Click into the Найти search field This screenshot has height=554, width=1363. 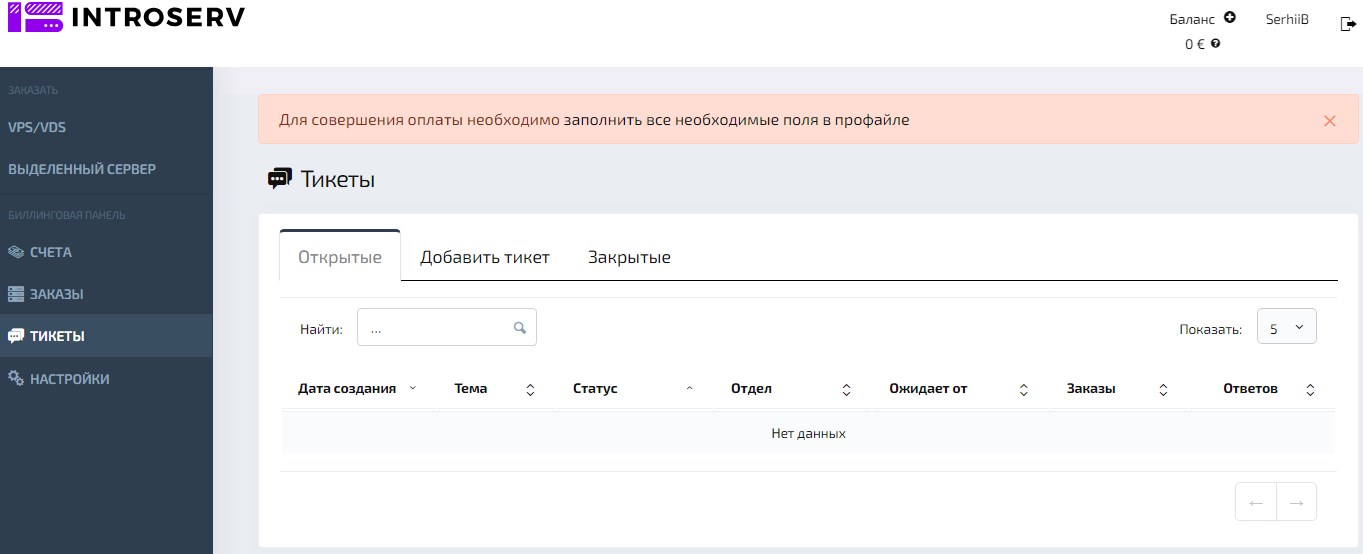click(x=435, y=328)
